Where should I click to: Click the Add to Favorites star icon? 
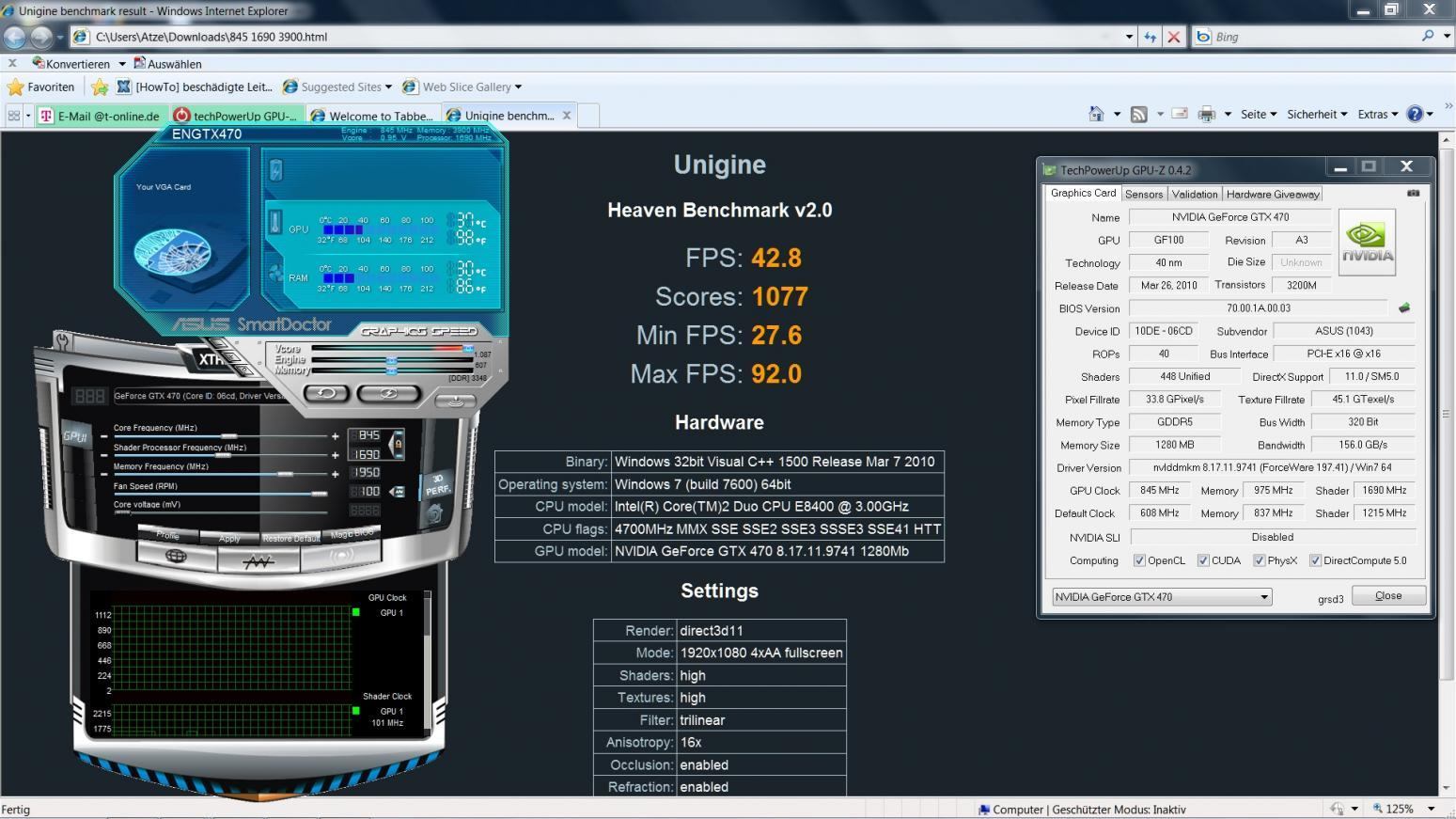click(x=100, y=87)
